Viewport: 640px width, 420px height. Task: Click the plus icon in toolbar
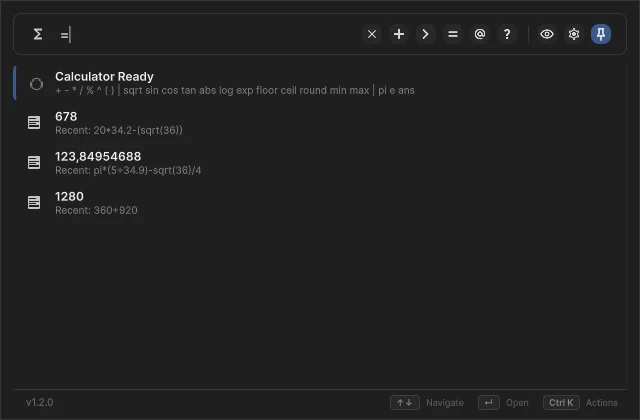(399, 34)
